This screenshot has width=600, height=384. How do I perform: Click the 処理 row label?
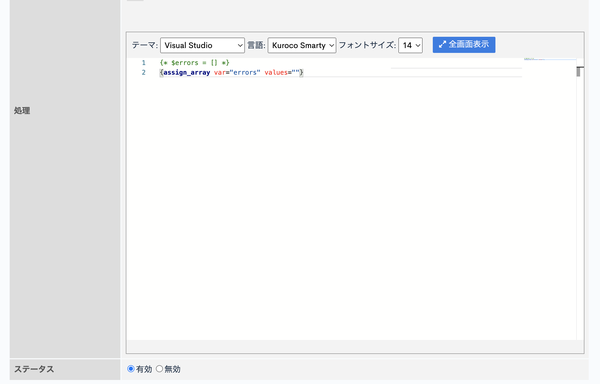coord(22,111)
